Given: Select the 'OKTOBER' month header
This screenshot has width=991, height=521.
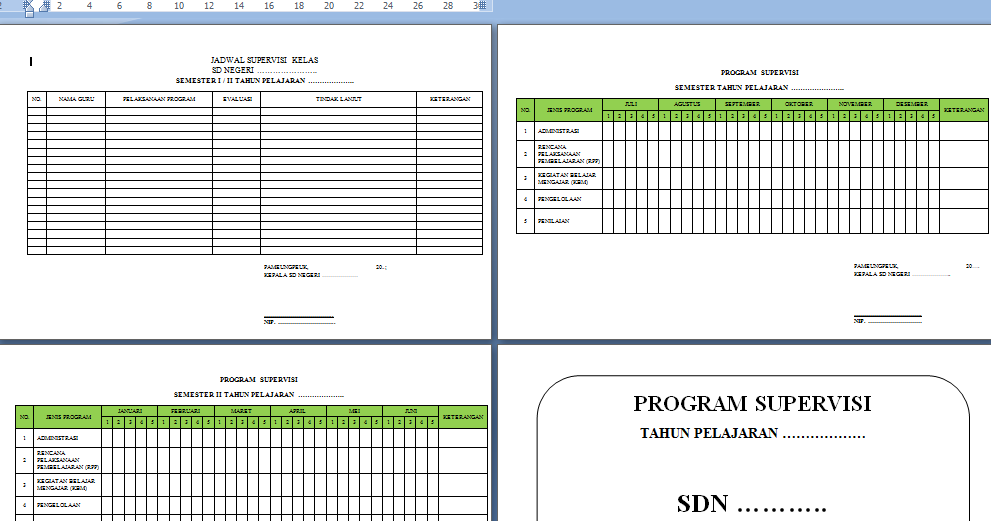Looking at the screenshot, I should pos(799,104).
